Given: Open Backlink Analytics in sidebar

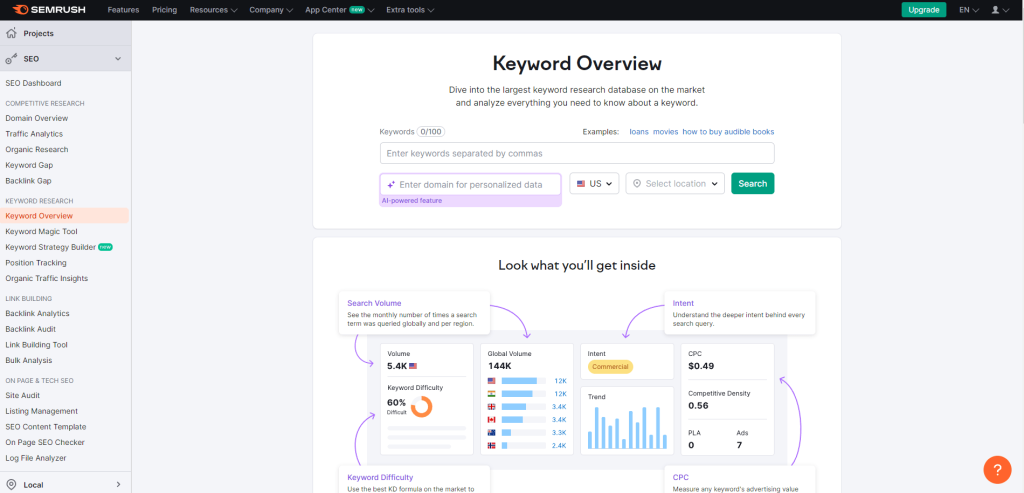Looking at the screenshot, I should click(37, 313).
